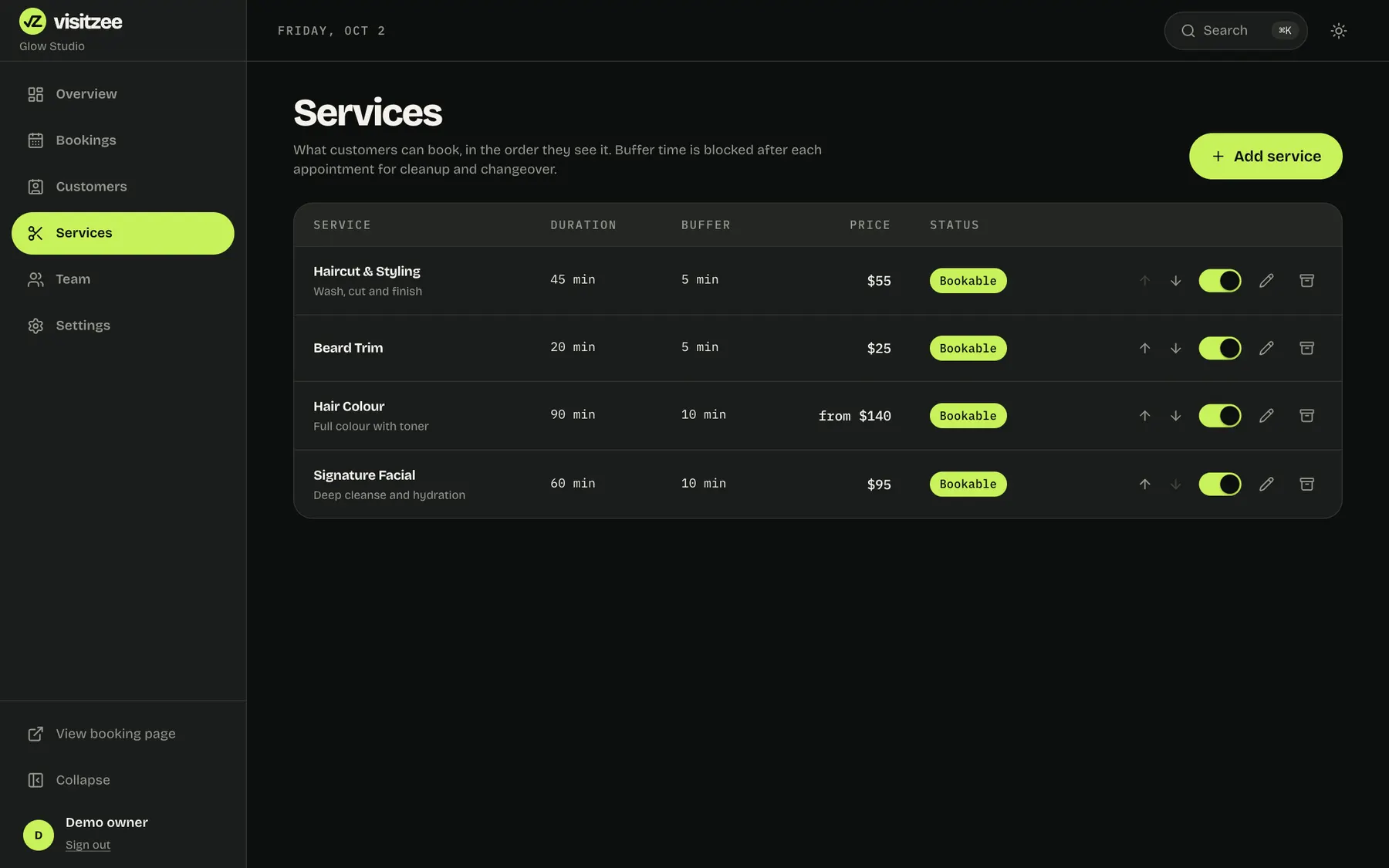Edit the Beard Trim service

coord(1266,348)
